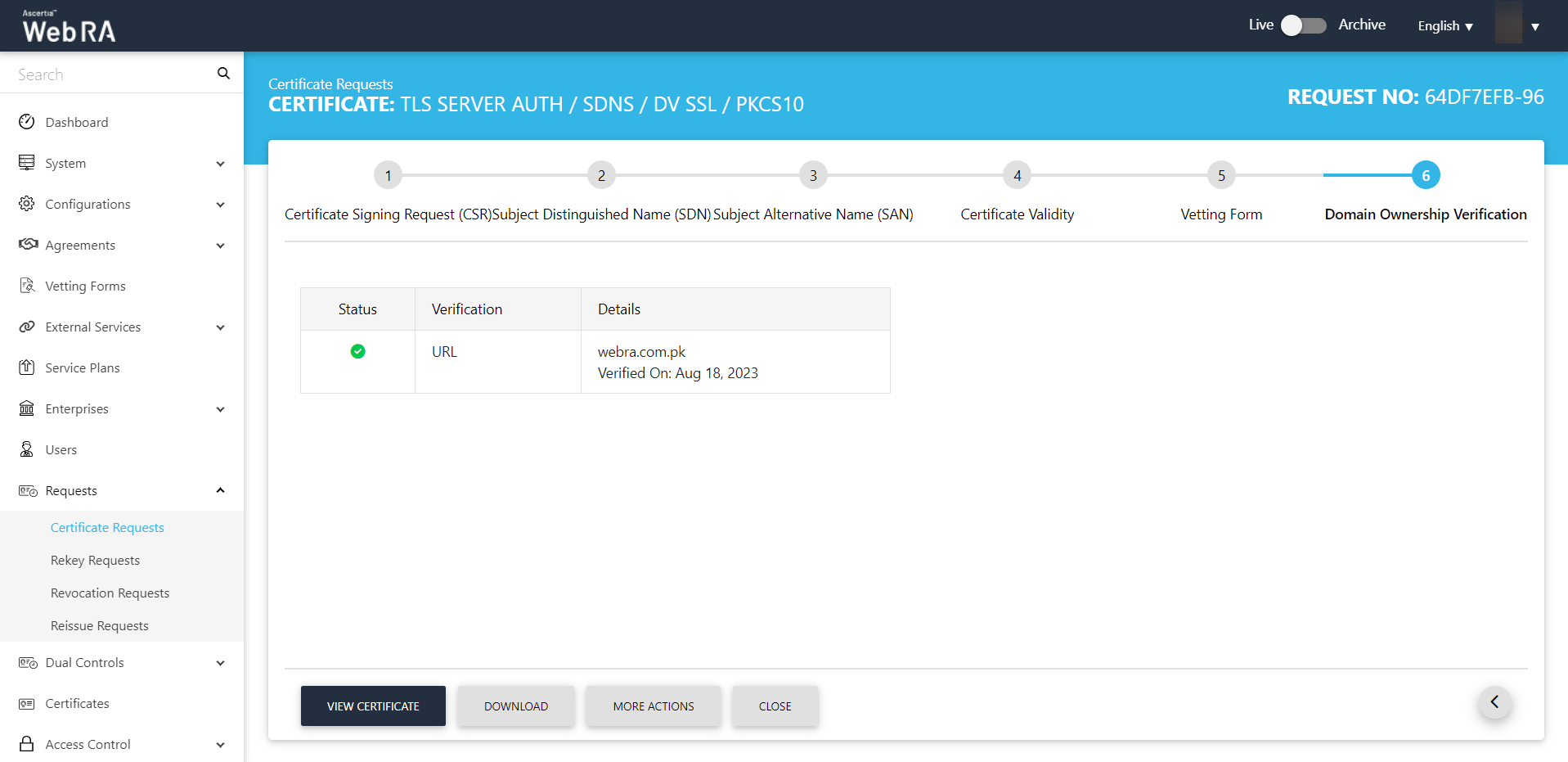Collapse the Requests section chevron
Screen dimensions: 1568x762
[220, 490]
